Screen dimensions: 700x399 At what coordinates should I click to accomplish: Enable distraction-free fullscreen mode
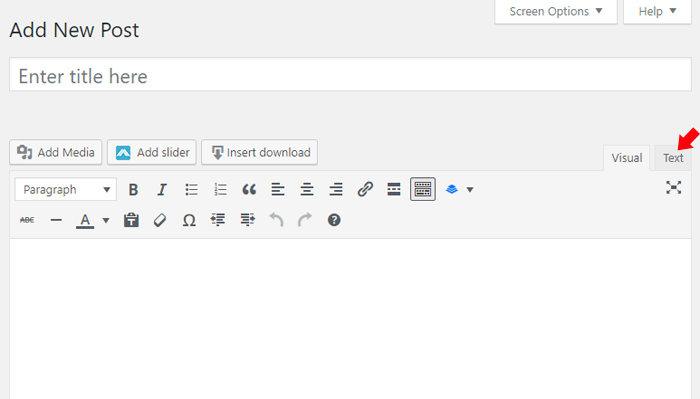coord(674,187)
